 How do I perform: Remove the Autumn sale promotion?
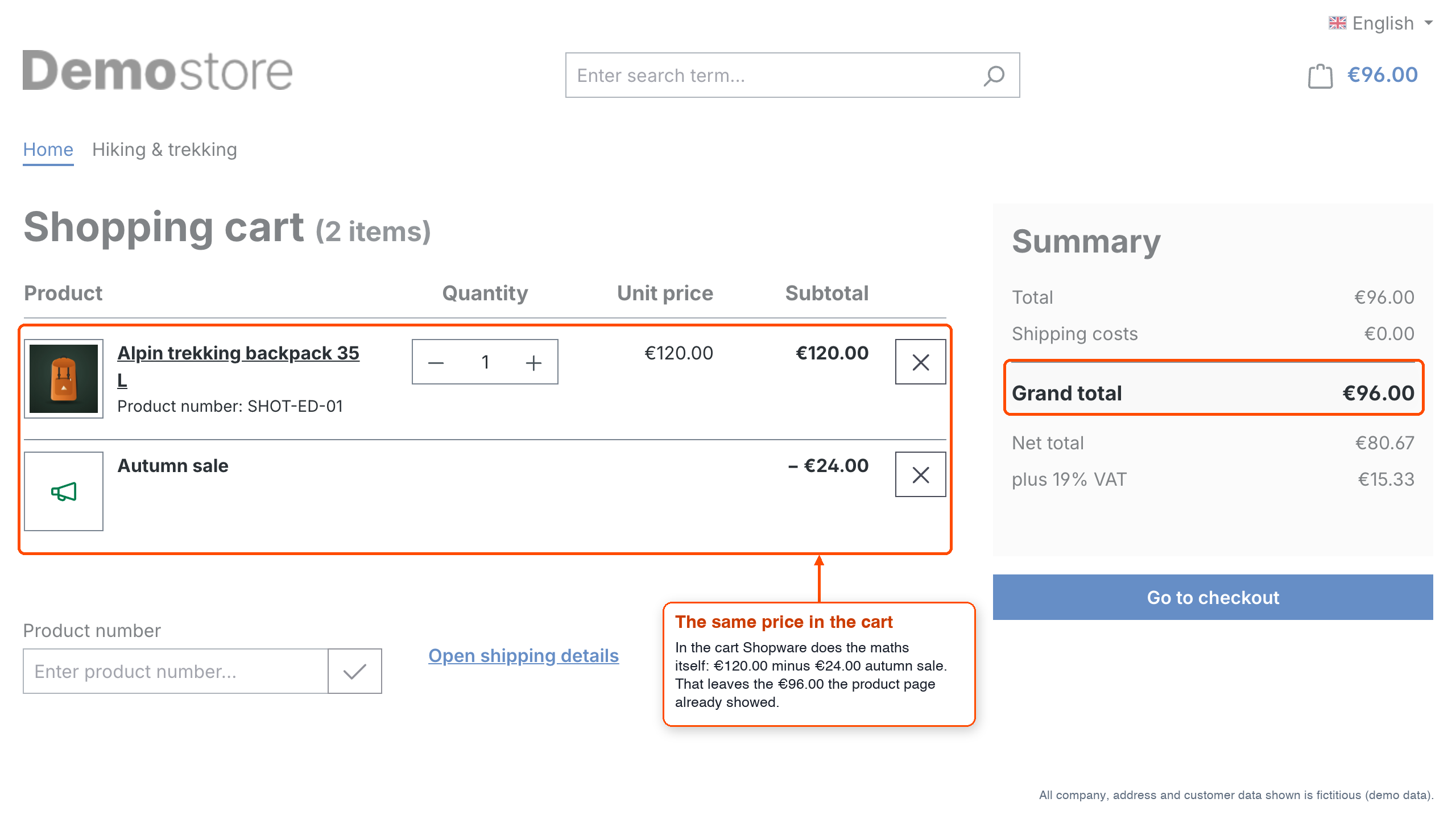pos(920,474)
